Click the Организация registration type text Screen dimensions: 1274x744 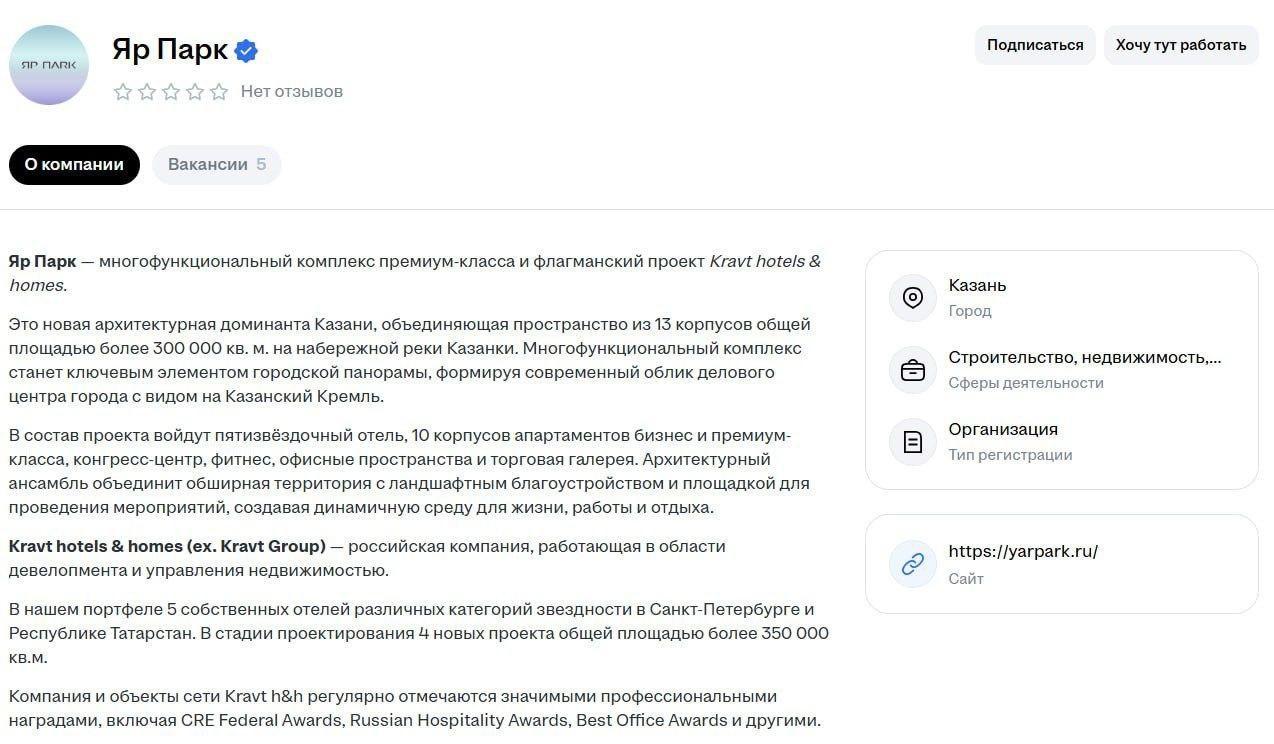(1003, 430)
